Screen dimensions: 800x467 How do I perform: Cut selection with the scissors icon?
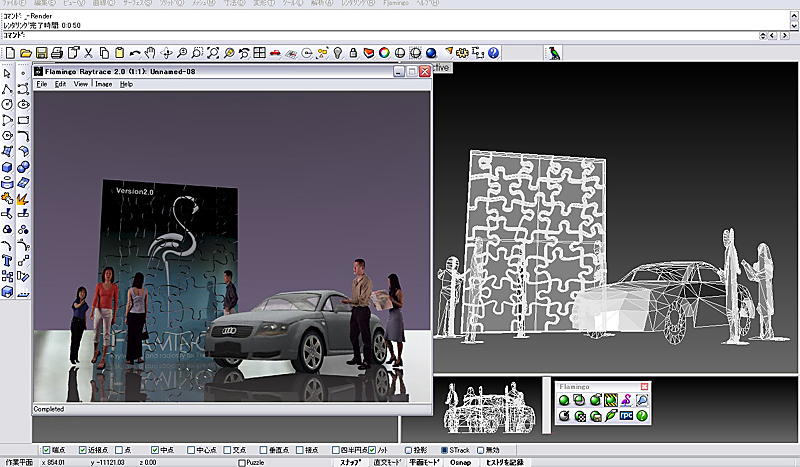88,53
